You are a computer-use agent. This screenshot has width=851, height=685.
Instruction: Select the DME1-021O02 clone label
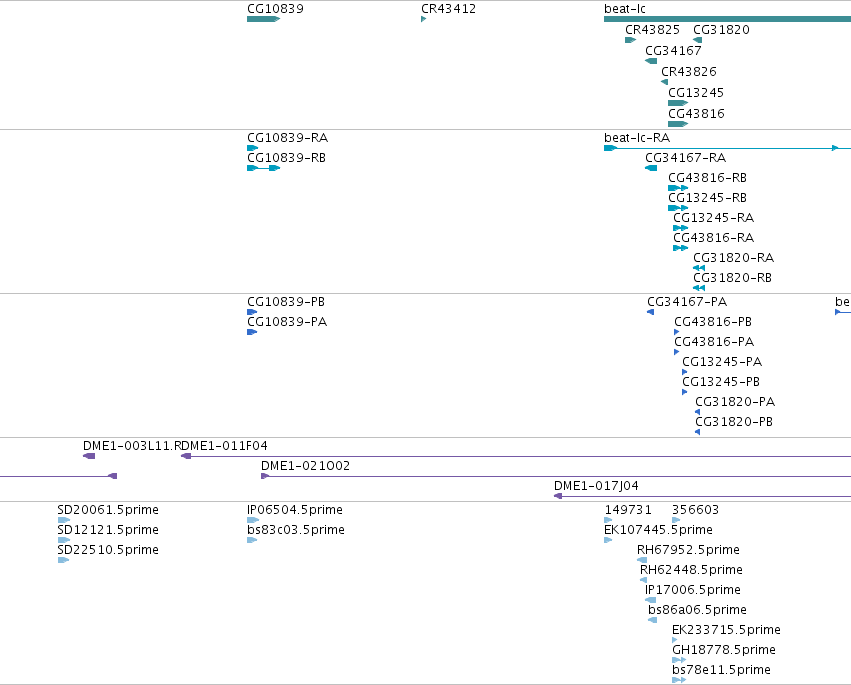[306, 466]
